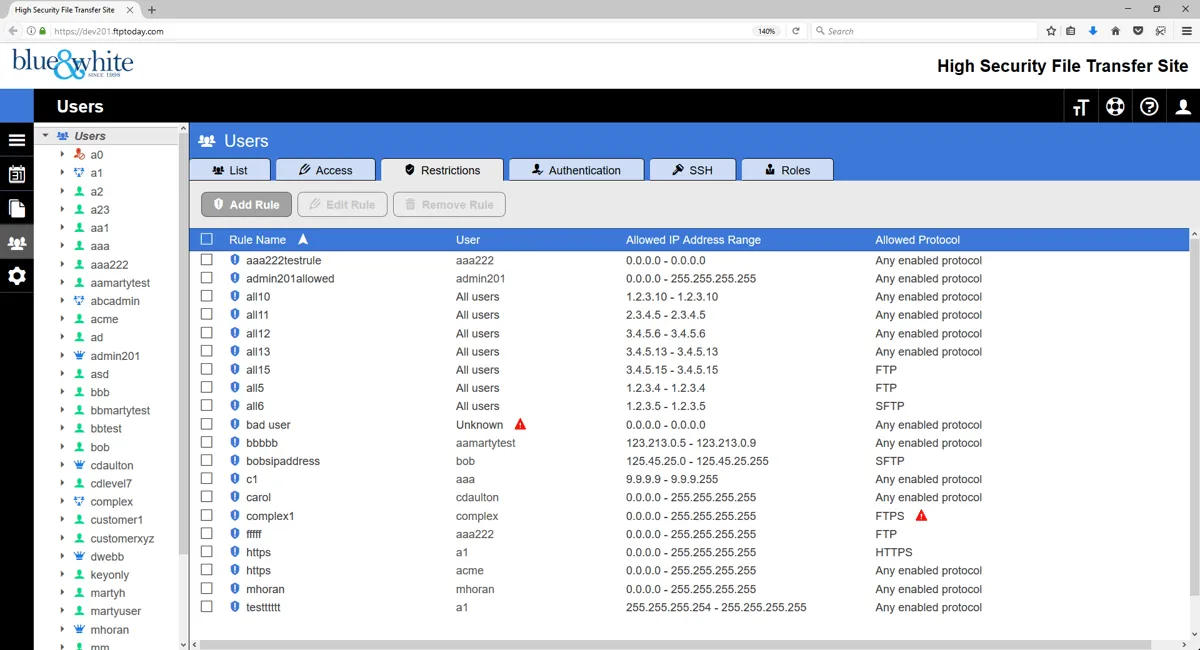This screenshot has width=1200, height=650.
Task: Expand the admin201 user tree node
Action: pos(62,356)
